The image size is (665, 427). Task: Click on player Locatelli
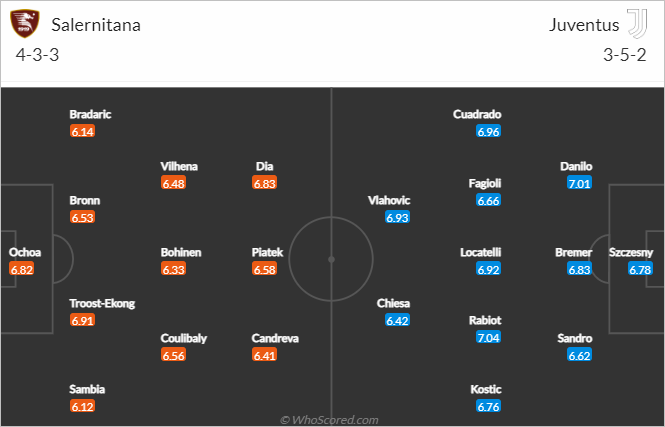click(481, 252)
